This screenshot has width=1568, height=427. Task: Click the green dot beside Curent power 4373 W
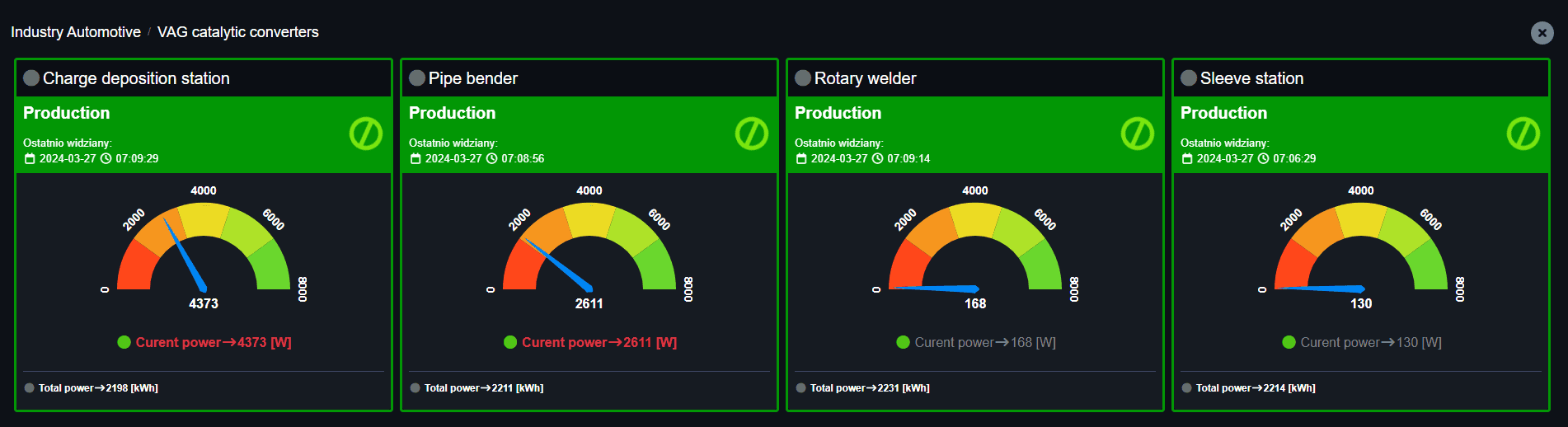pos(124,342)
